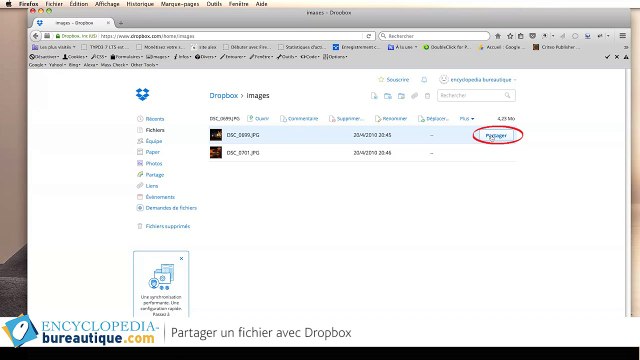The width and height of the screenshot is (640, 360).
Task: Close the synchronisation promo card
Action: click(182, 258)
